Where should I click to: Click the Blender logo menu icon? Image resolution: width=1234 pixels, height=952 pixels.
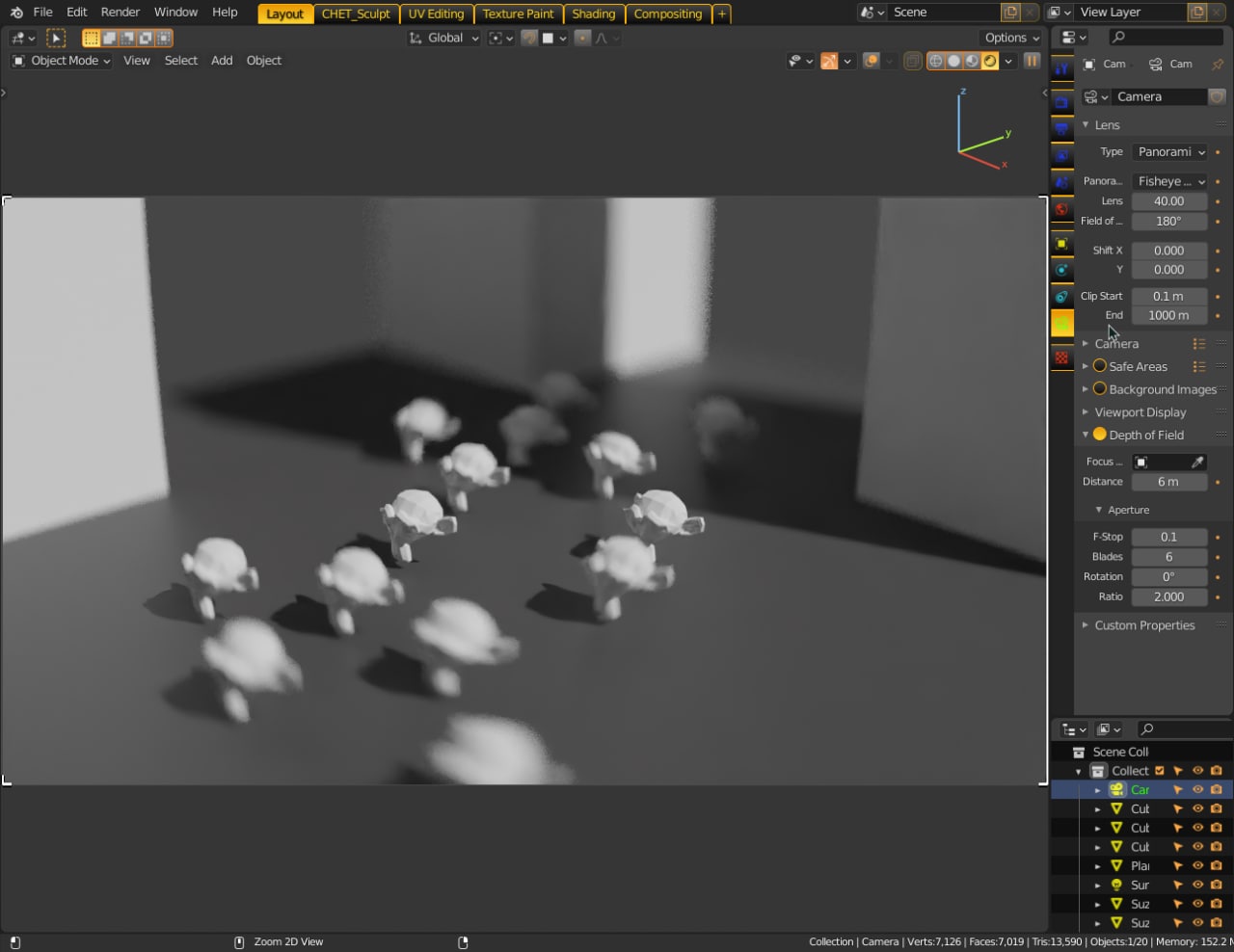(15, 13)
